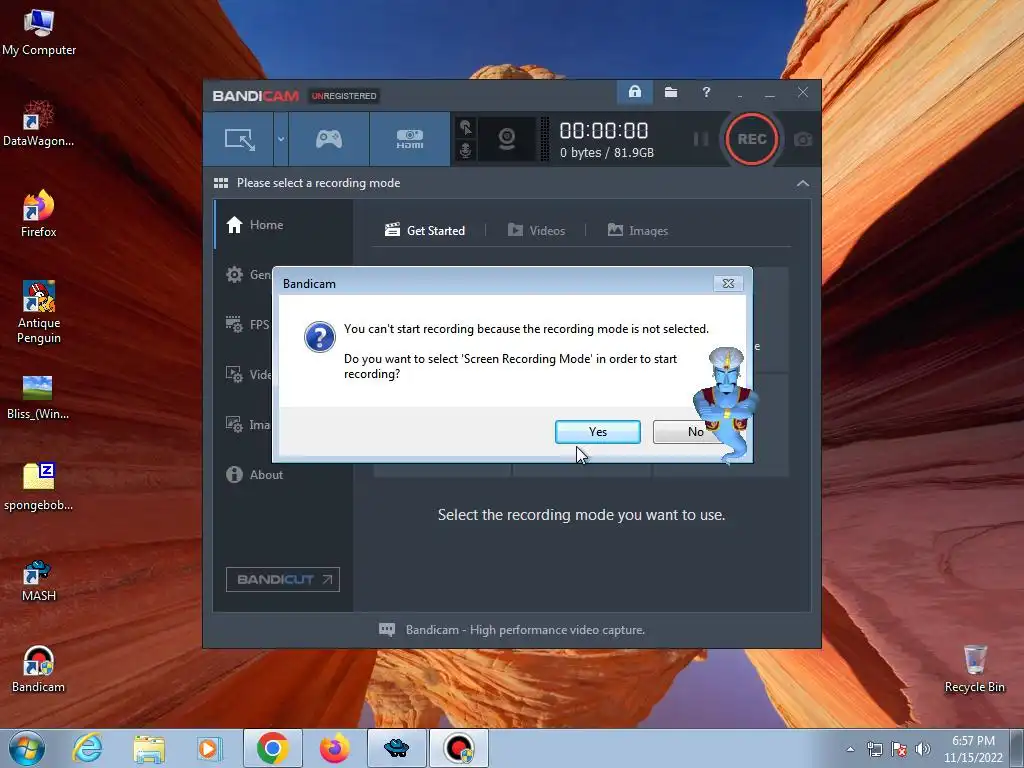This screenshot has width=1024, height=768.
Task: Open the output folder icon
Action: point(671,92)
